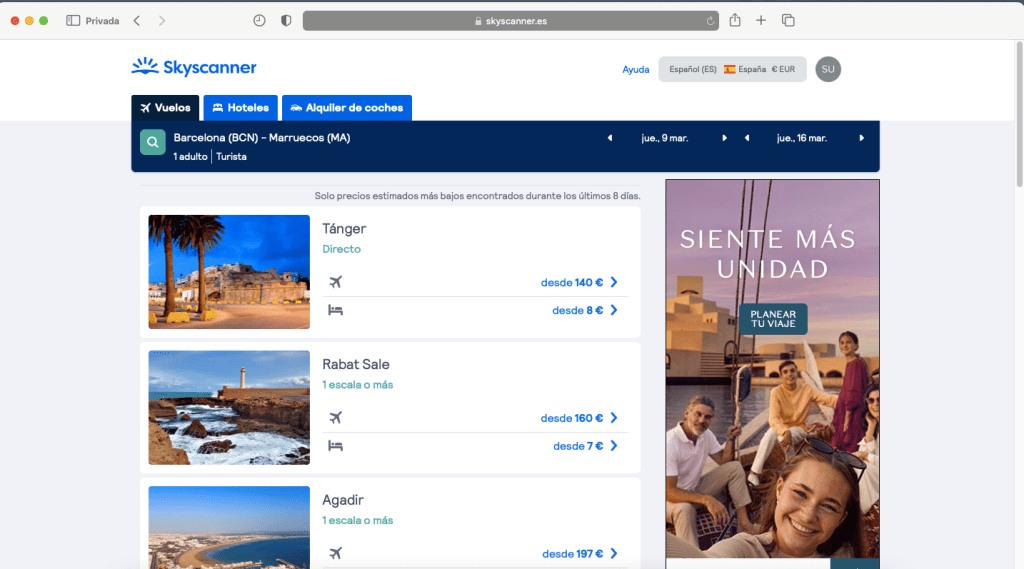The height and width of the screenshot is (569, 1024).
Task: Click the green search magnifier icon
Action: (x=152, y=143)
